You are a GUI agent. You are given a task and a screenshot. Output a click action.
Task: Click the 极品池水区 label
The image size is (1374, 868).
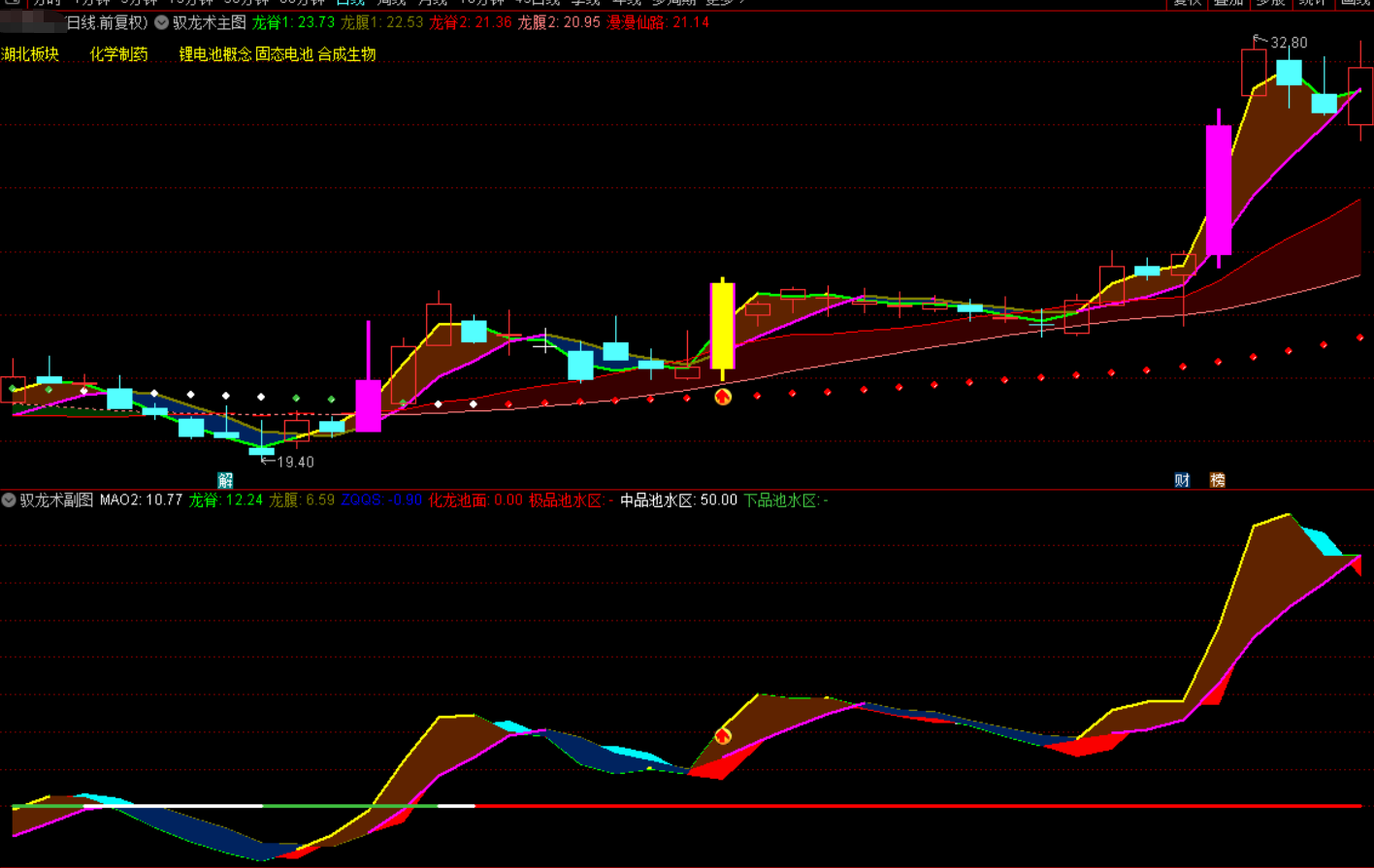coord(571,500)
